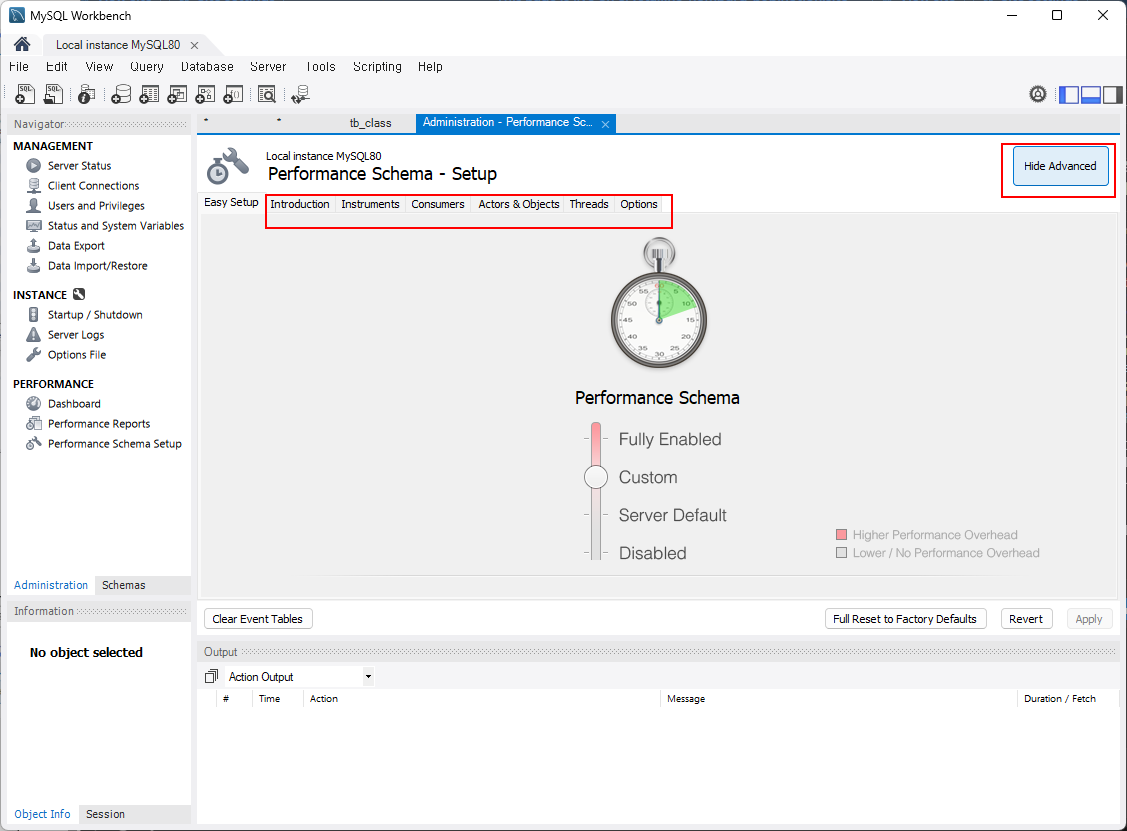This screenshot has width=1127, height=831.
Task: Create a new table icon
Action: (149, 94)
